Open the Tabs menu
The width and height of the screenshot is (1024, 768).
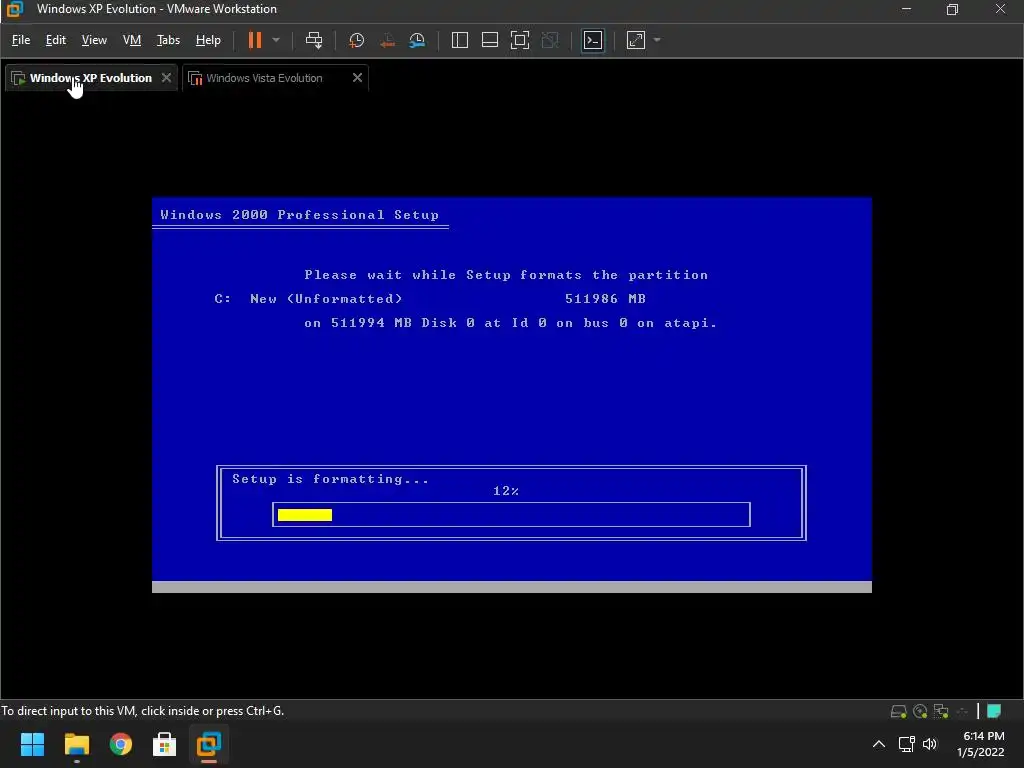[x=168, y=40]
